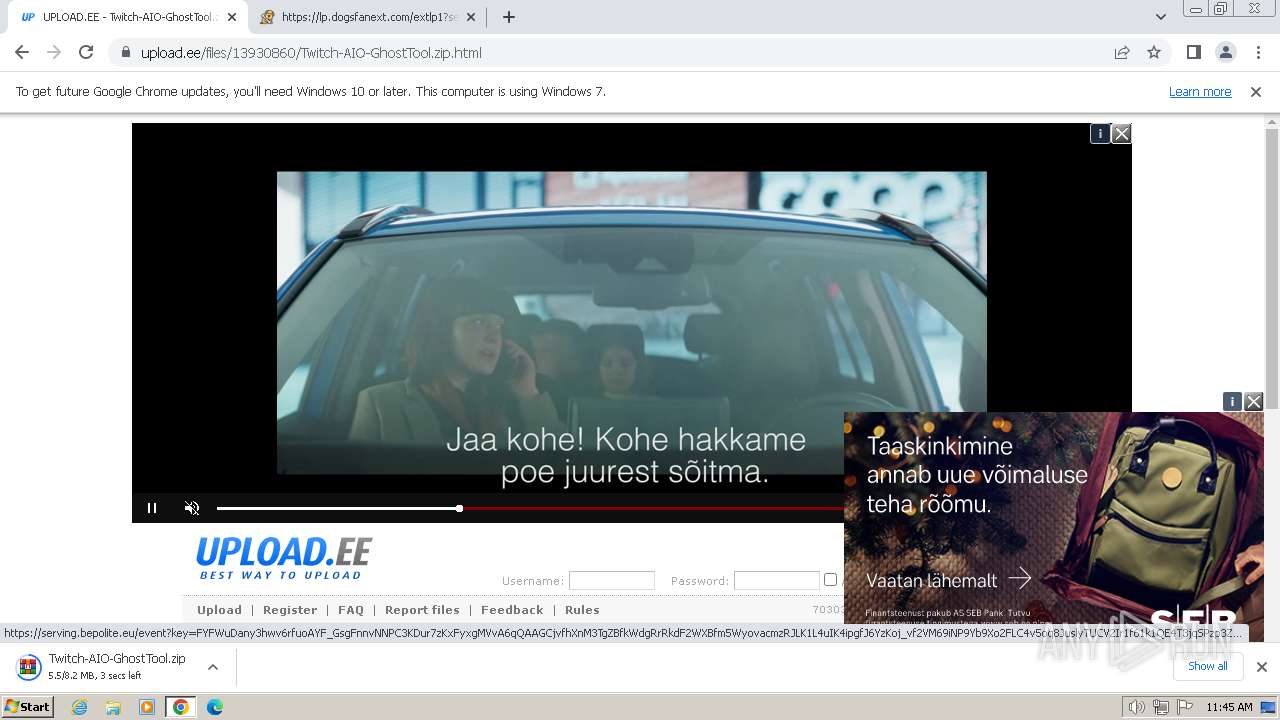Show SEB banner ad info icon
Image resolution: width=1280 pixels, height=720 pixels.
pyautogui.click(x=1232, y=401)
